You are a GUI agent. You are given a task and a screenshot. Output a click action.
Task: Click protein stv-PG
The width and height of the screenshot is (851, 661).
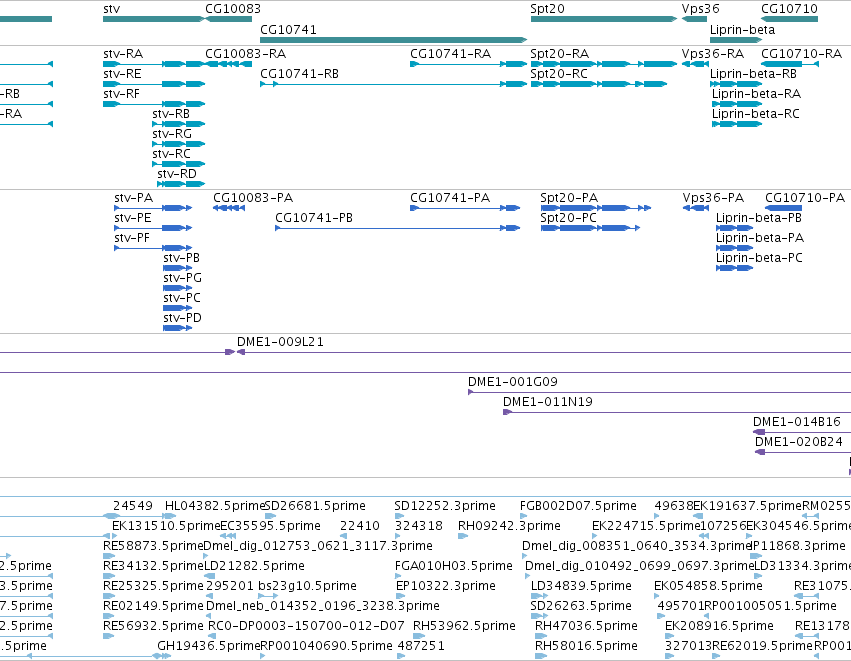[x=177, y=288]
